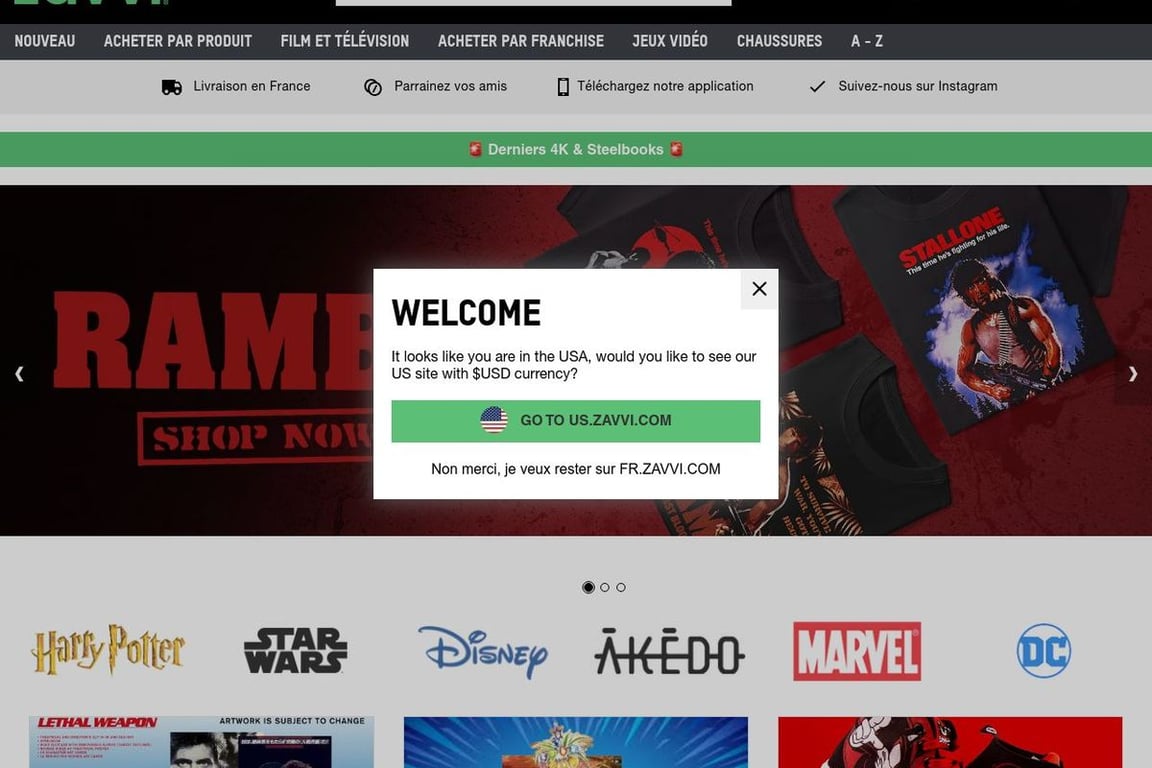The width and height of the screenshot is (1152, 768).
Task: Click the Disney franchise logo
Action: pos(483,651)
